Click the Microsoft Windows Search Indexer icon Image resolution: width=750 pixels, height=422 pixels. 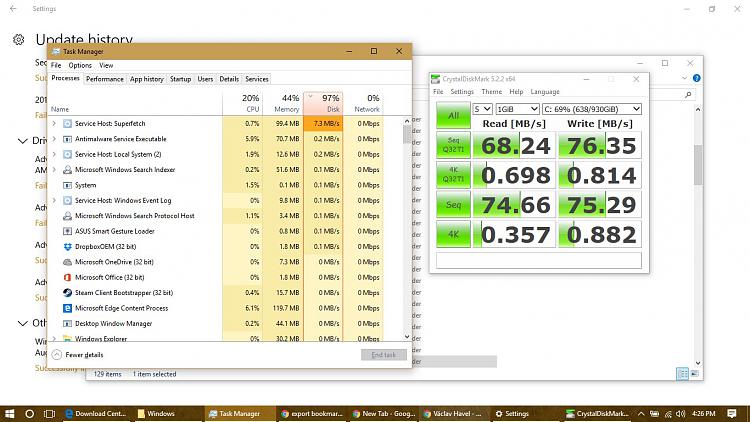(67, 169)
